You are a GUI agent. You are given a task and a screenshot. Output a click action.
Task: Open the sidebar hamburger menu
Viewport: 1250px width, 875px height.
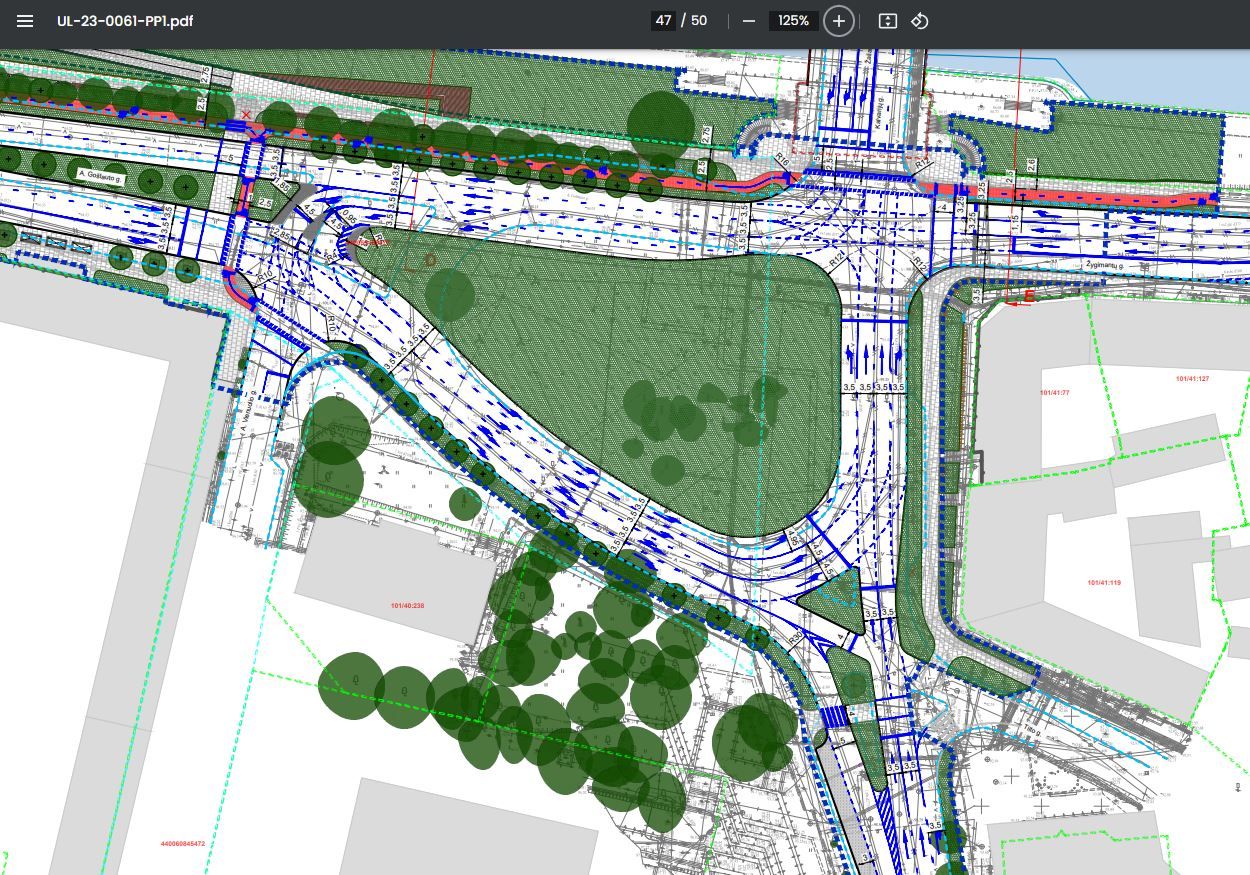(25, 21)
